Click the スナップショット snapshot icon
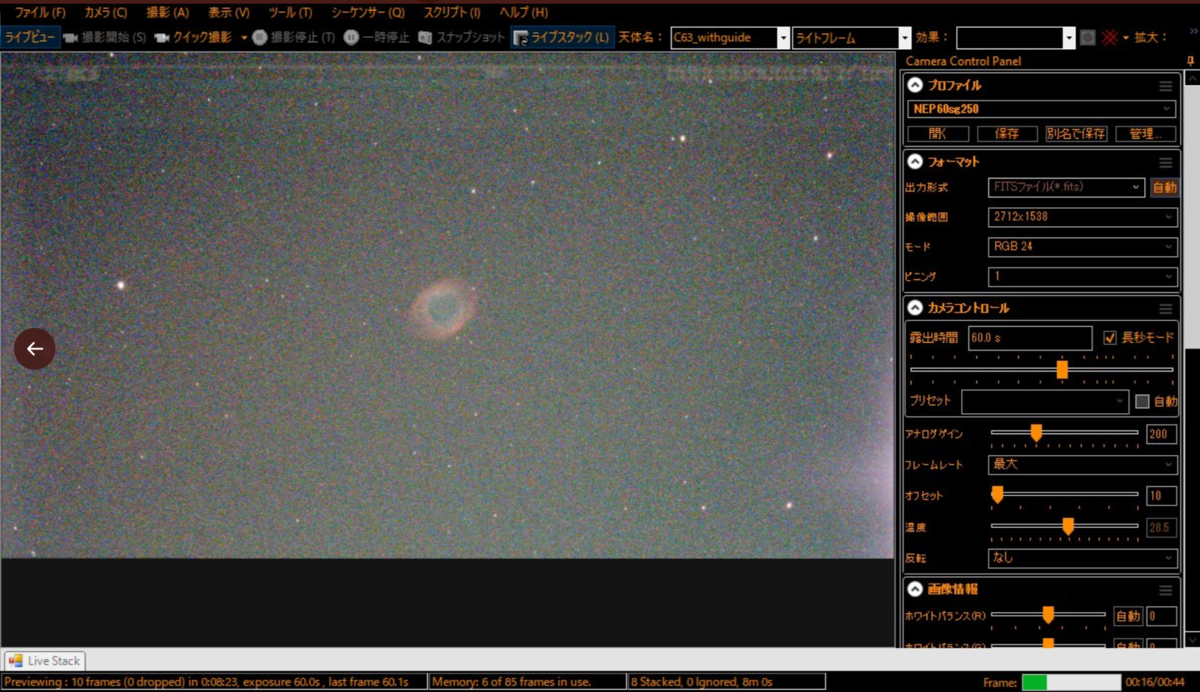The height and width of the screenshot is (692, 1200). coord(425,37)
